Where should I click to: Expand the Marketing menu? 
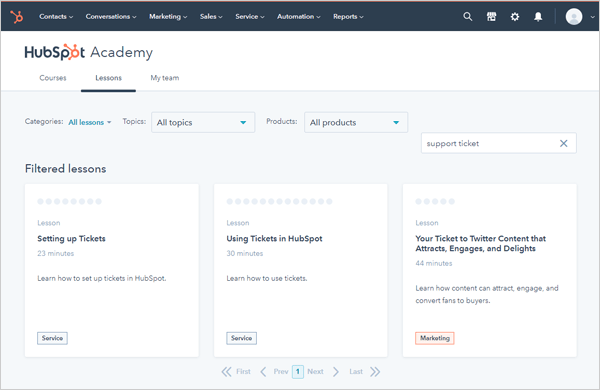click(168, 16)
